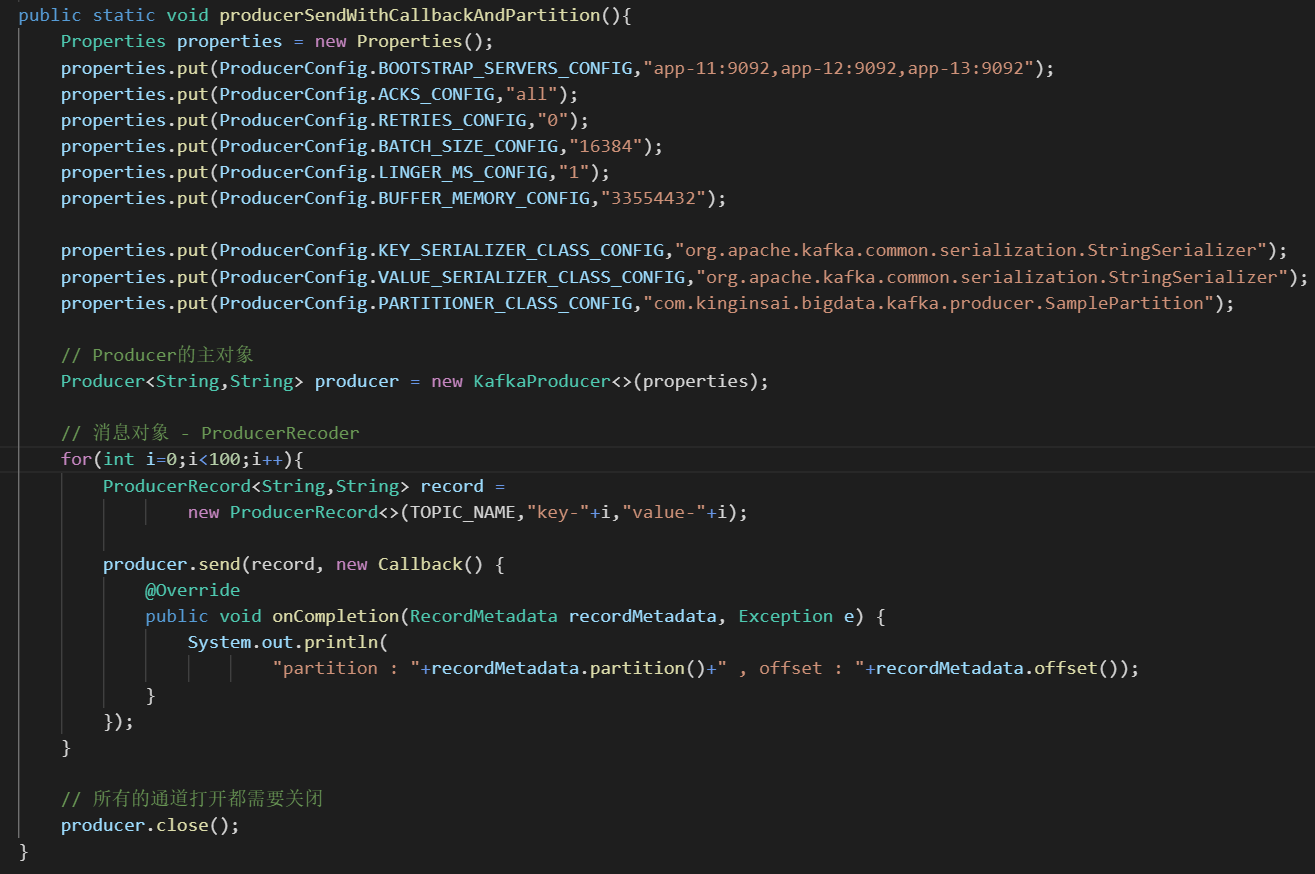Screen dimensions: 1315x874
Task: Click the @Override annotation
Action: click(192, 590)
